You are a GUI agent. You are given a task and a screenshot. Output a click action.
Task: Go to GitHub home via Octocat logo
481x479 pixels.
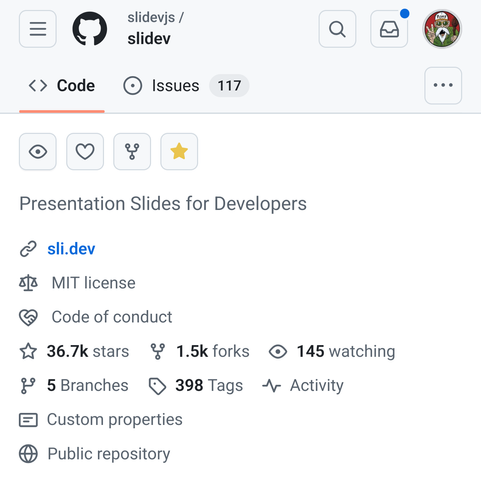[90, 29]
